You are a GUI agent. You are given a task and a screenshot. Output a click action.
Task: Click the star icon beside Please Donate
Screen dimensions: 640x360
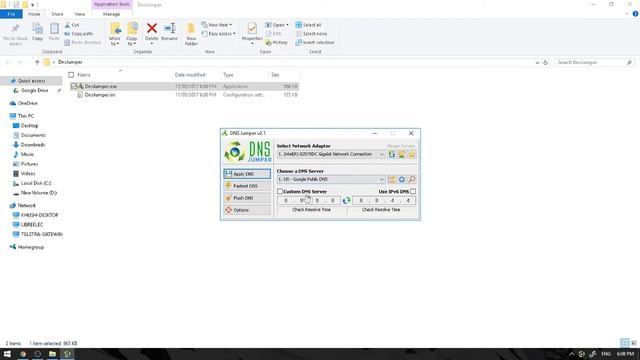point(412,154)
